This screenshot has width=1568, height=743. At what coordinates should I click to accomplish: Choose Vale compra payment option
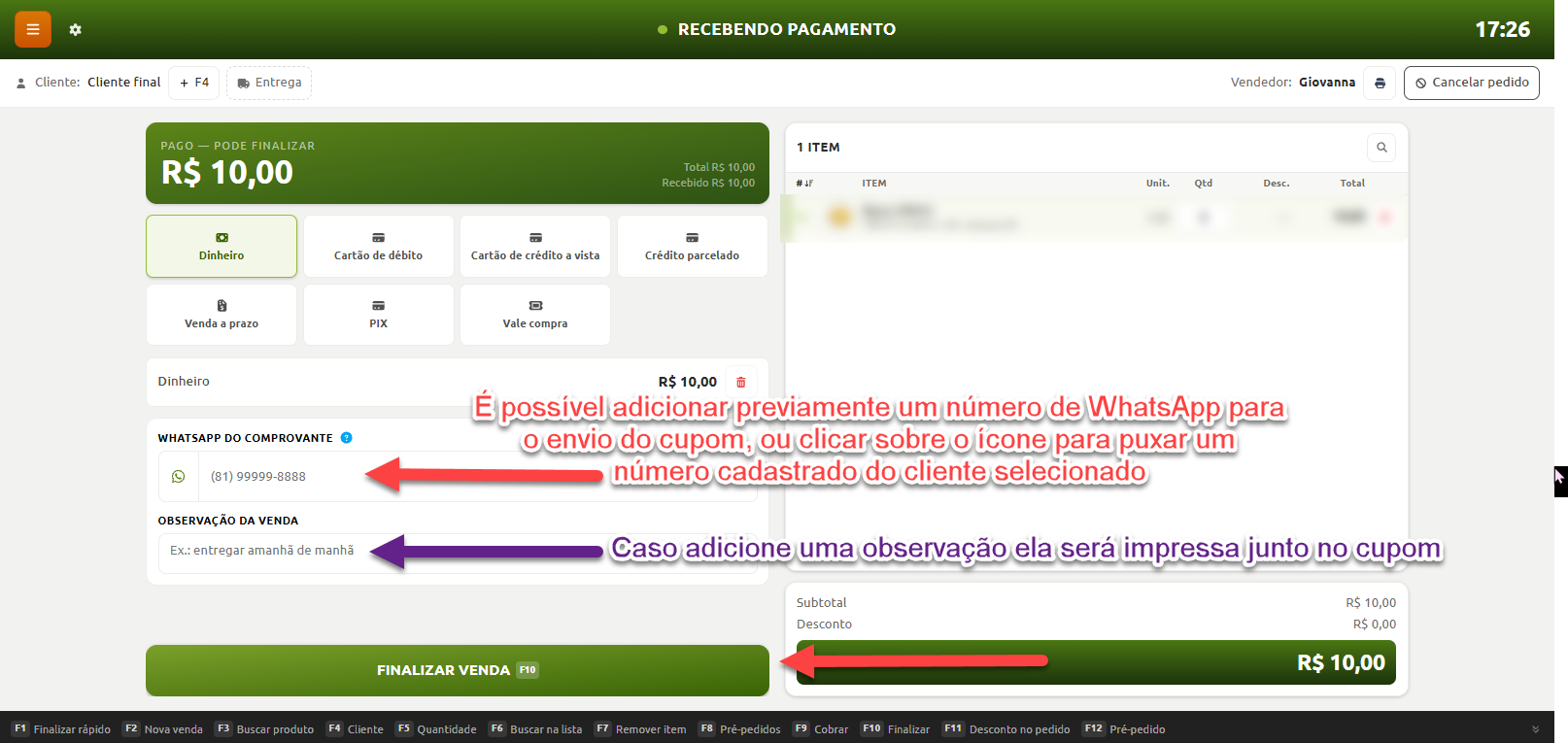tap(535, 315)
